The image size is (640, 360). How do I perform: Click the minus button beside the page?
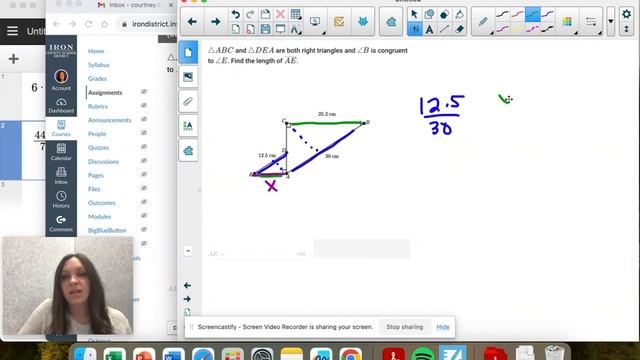[x=188, y=251]
